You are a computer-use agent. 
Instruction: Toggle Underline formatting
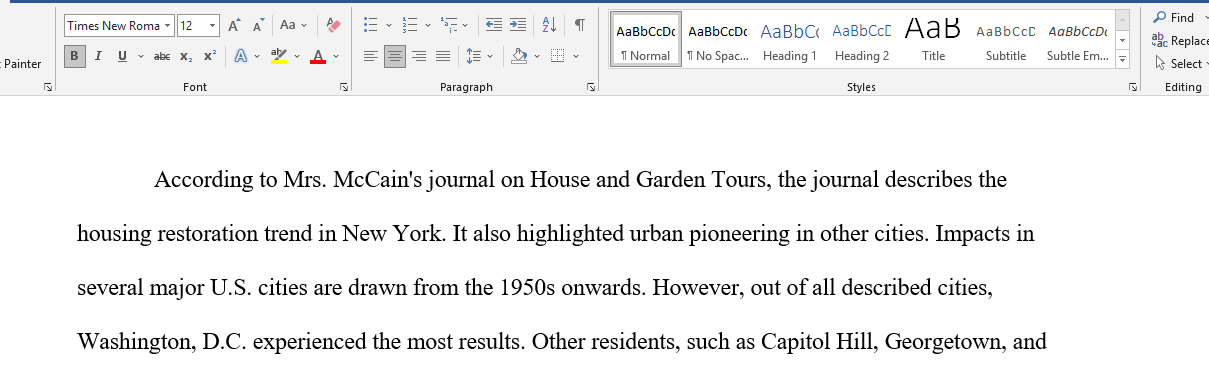[x=122, y=56]
